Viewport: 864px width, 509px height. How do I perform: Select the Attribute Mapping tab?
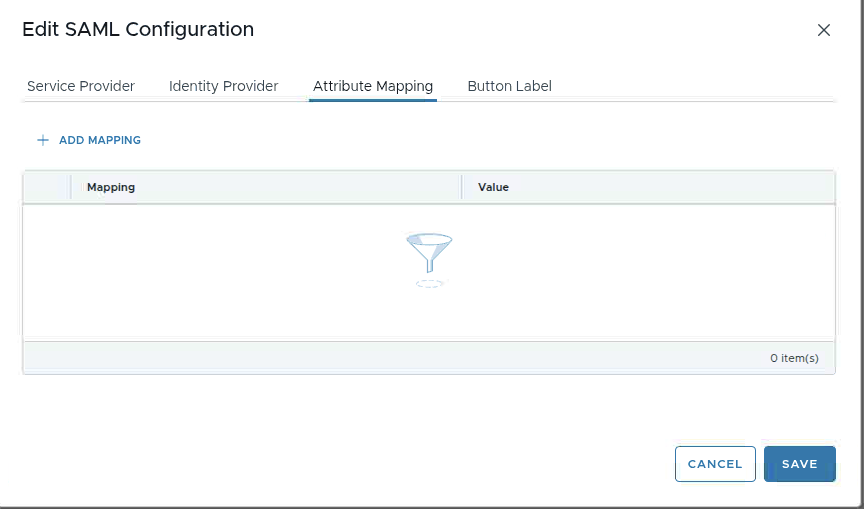point(373,86)
